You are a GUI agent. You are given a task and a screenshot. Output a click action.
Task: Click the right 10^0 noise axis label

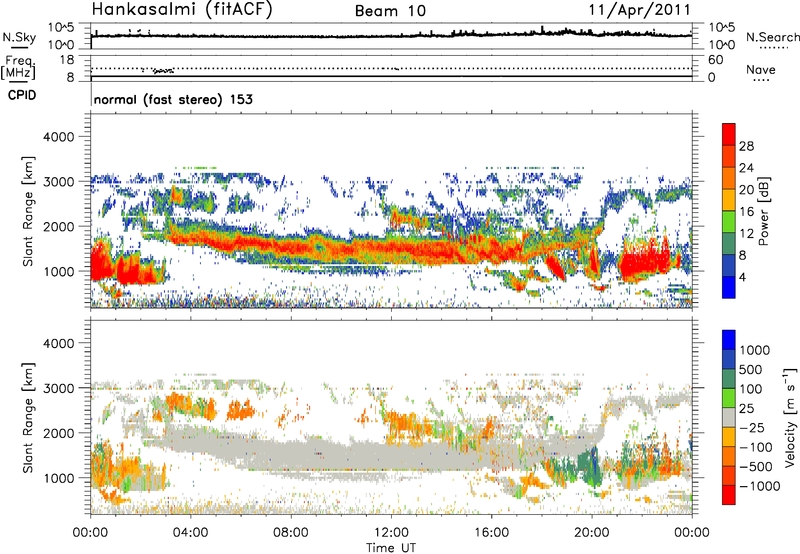pos(721,45)
